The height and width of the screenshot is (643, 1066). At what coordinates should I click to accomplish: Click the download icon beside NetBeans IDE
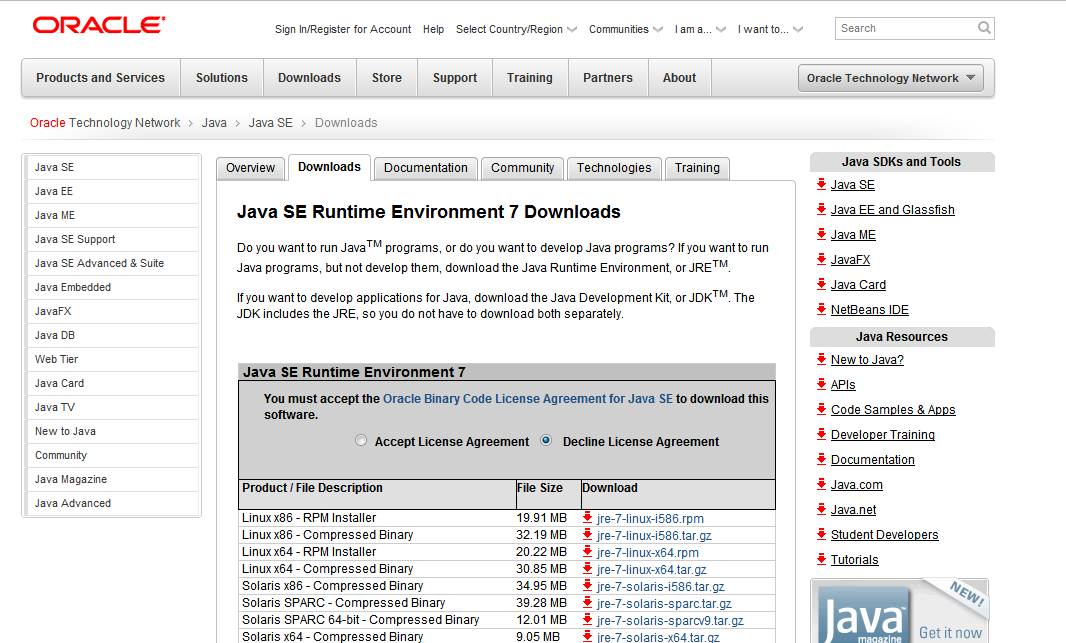coord(821,309)
